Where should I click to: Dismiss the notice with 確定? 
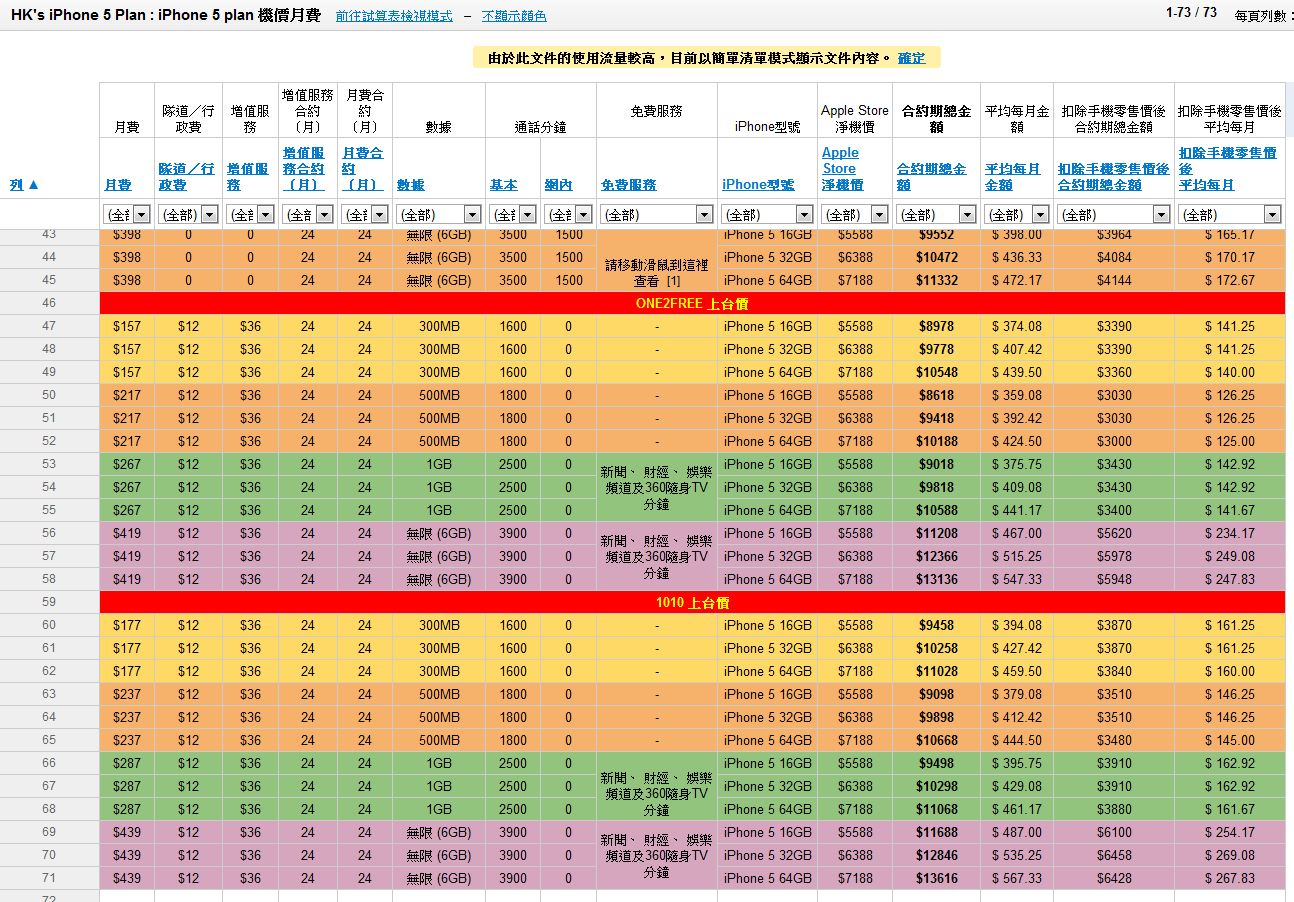click(911, 58)
